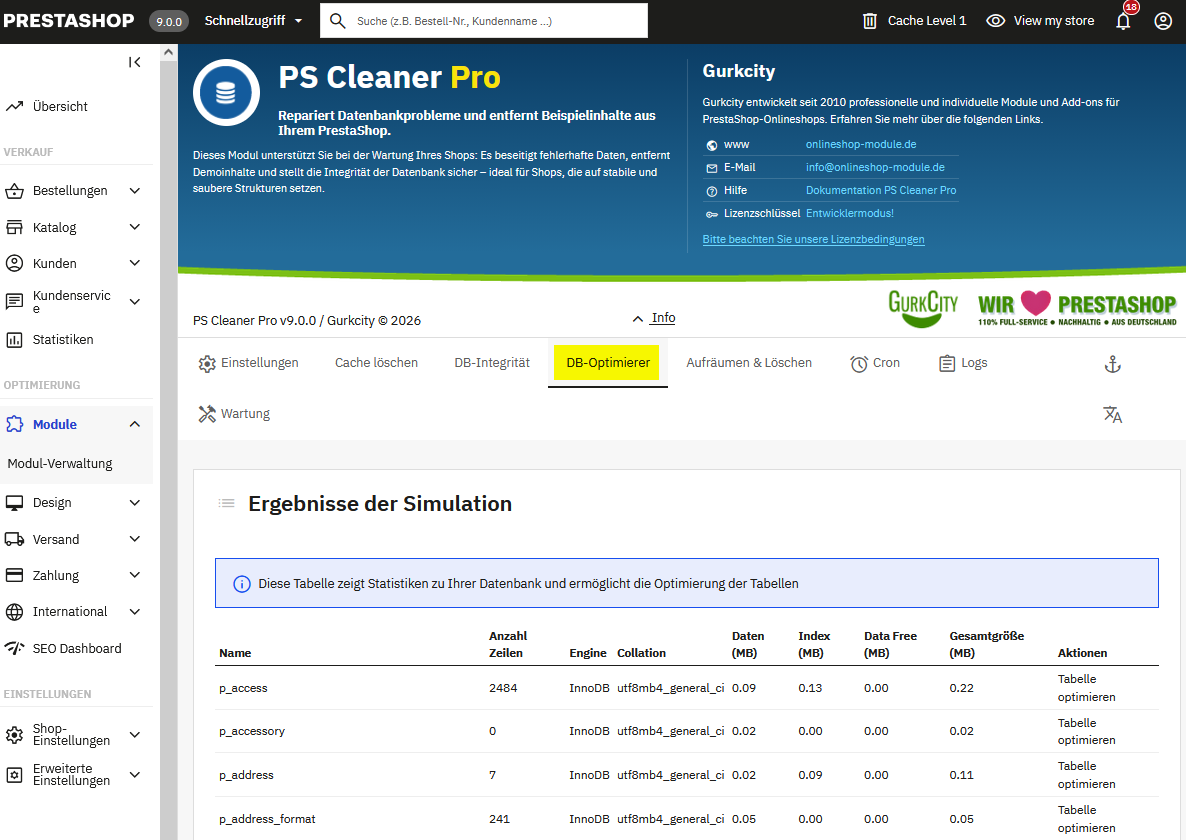Switch to Cache löschen tab
This screenshot has height=840, width=1186.
[376, 363]
